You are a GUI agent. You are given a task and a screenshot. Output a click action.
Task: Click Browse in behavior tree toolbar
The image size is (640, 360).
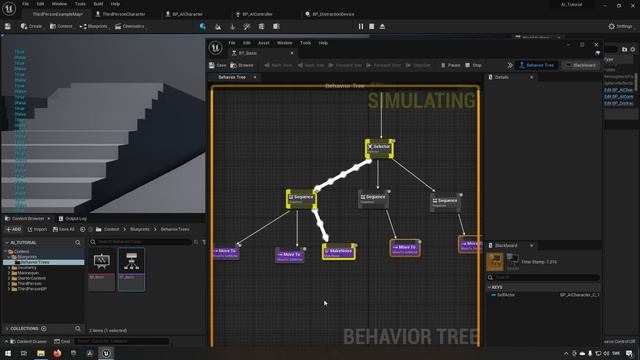click(242, 65)
